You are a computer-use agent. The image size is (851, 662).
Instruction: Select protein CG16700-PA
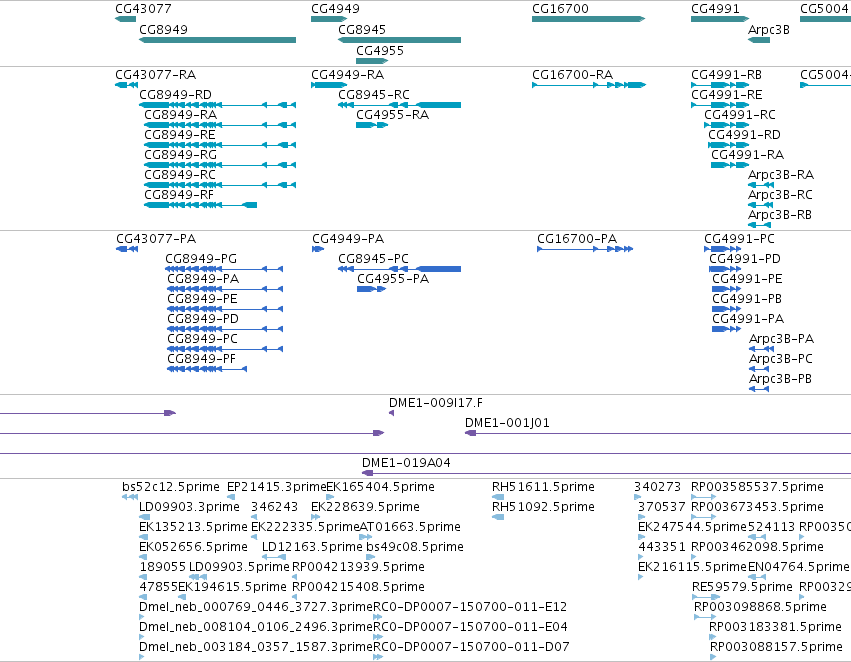[577, 239]
